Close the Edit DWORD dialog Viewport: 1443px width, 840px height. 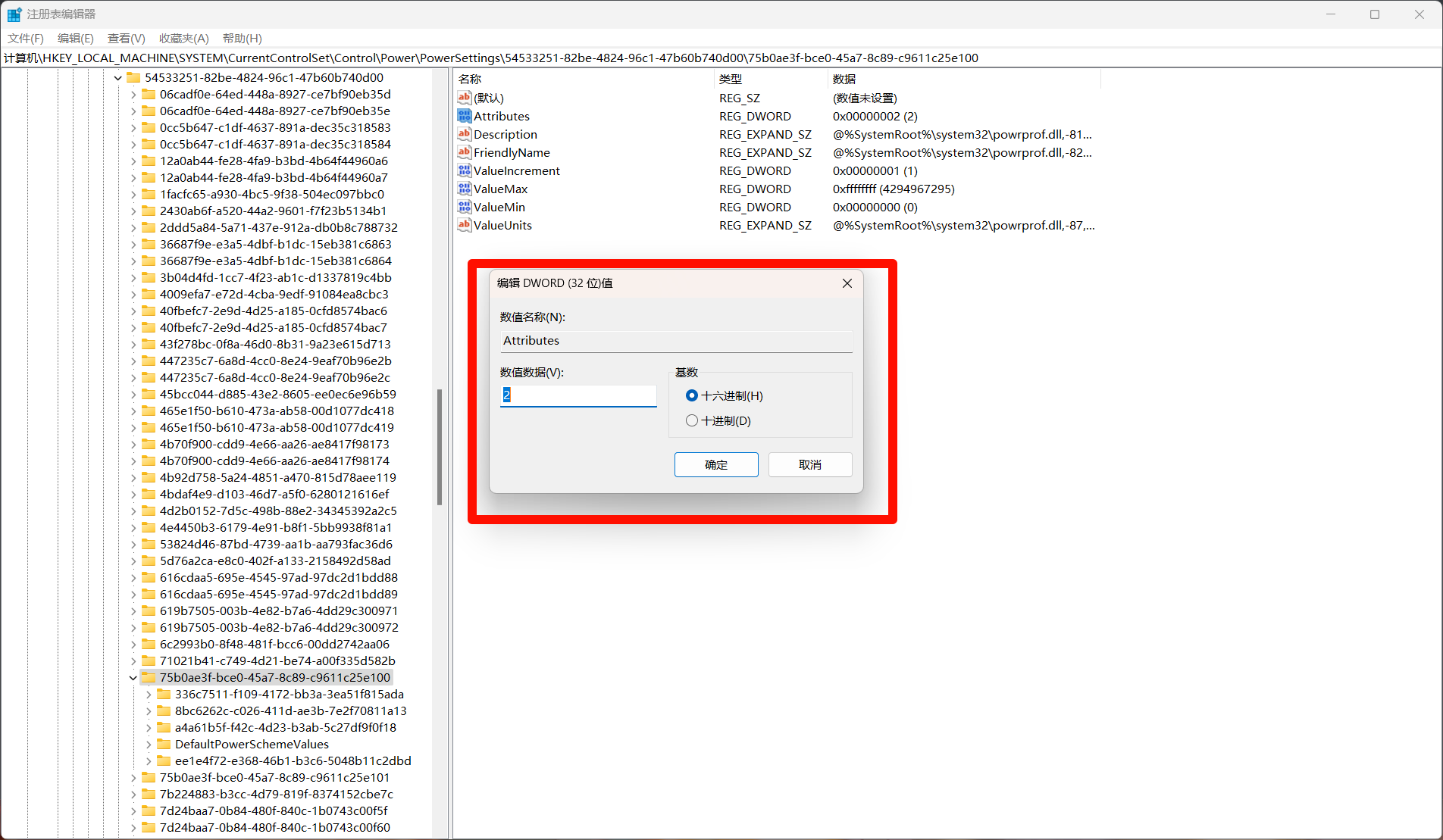pyautogui.click(x=847, y=283)
